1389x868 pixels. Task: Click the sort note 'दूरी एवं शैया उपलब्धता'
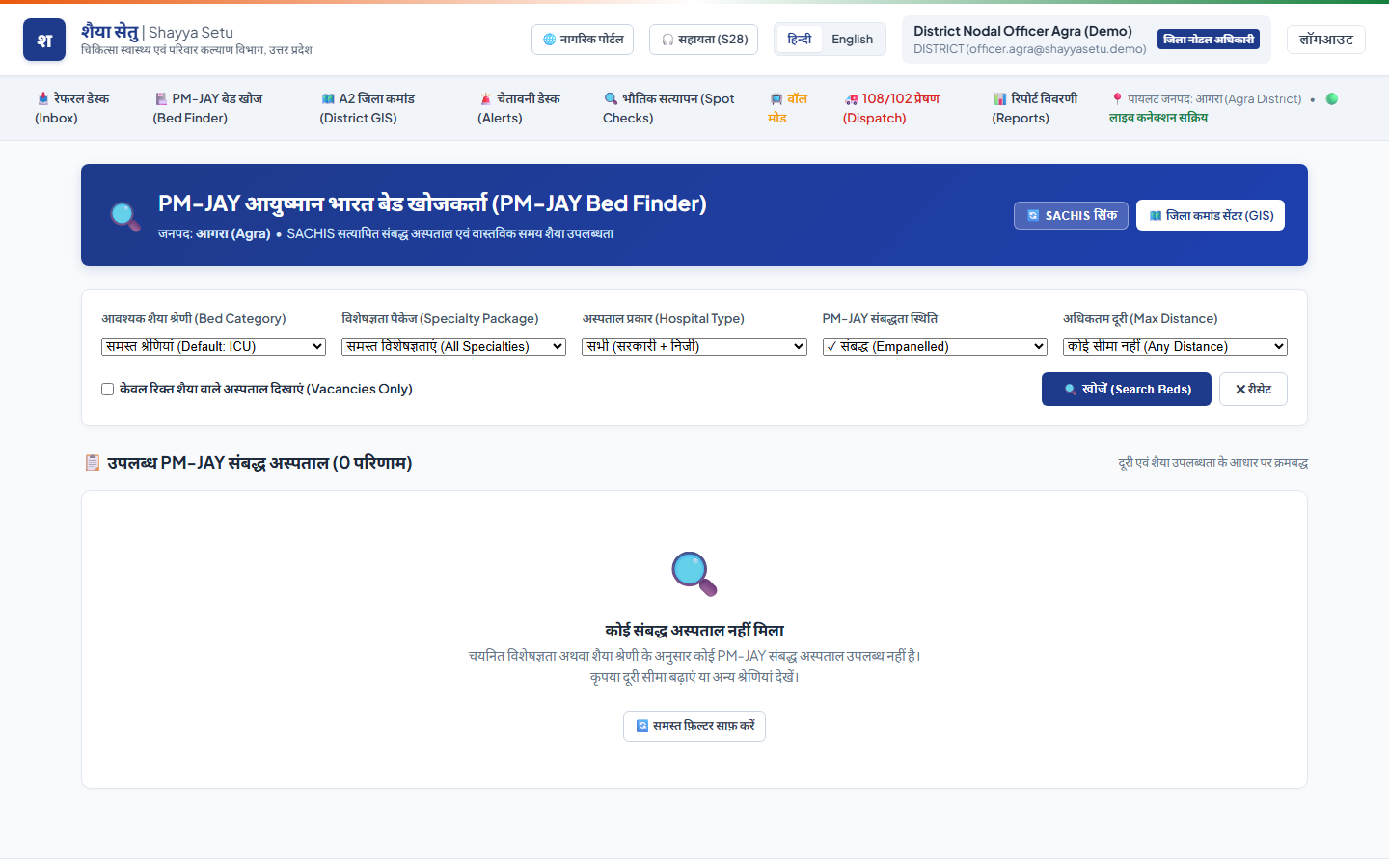coord(1213,463)
